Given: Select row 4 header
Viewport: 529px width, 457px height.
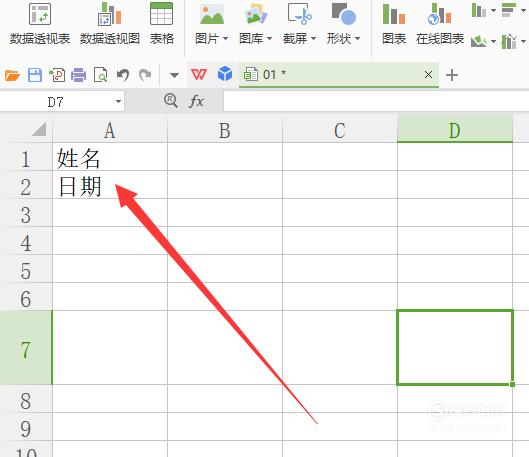Looking at the screenshot, I should pyautogui.click(x=26, y=241).
